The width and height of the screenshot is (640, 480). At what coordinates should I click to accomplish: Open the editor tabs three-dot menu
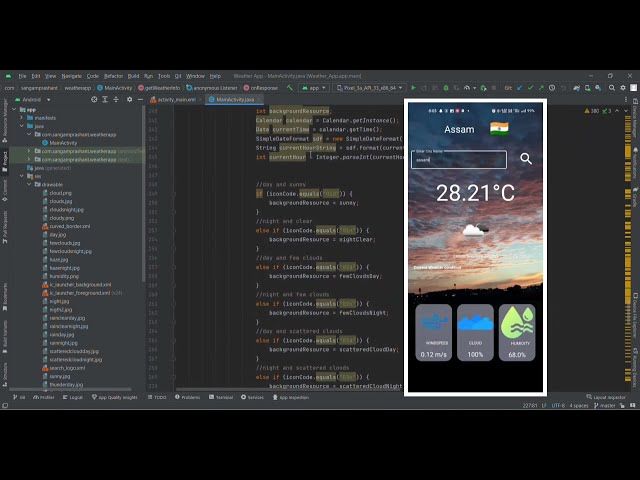[626, 99]
